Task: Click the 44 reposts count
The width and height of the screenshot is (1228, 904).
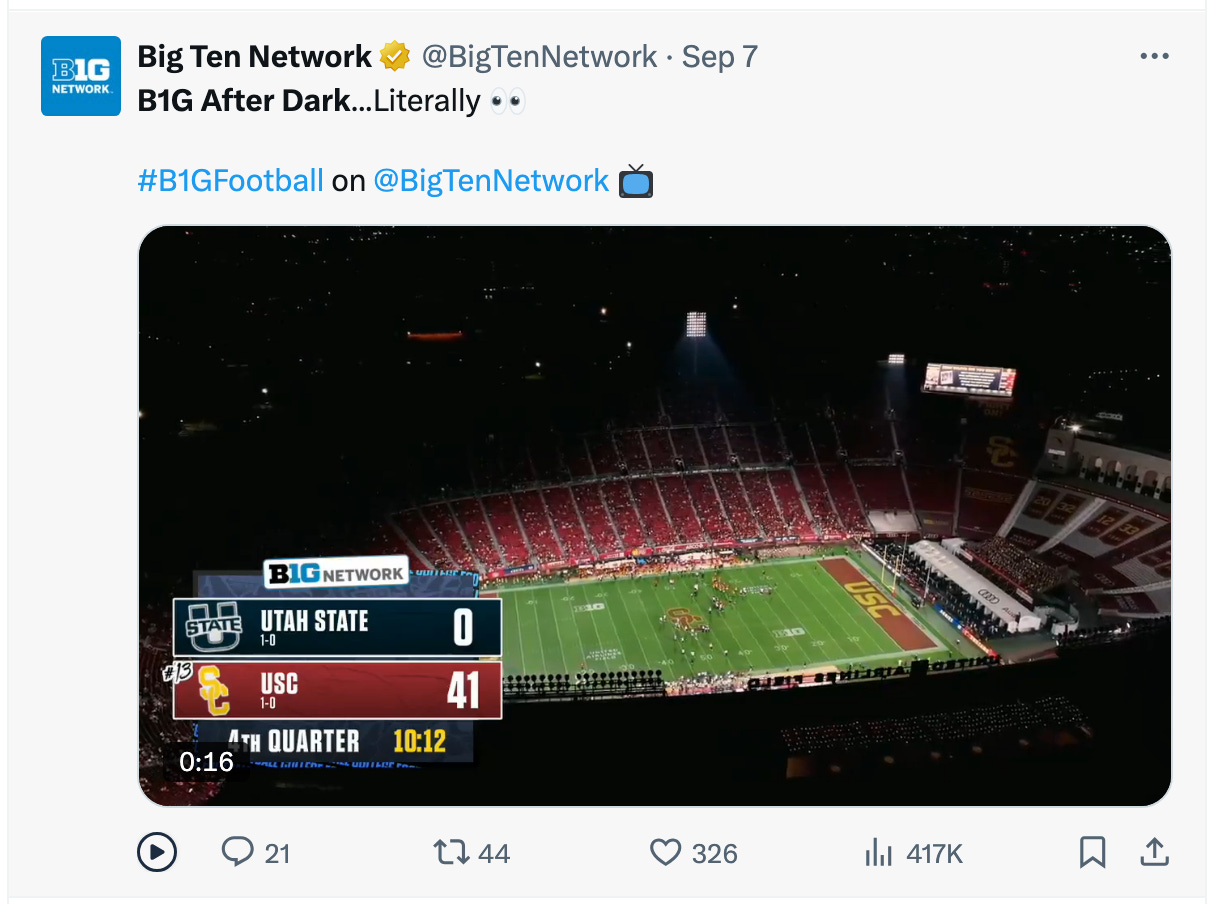Action: point(494,854)
